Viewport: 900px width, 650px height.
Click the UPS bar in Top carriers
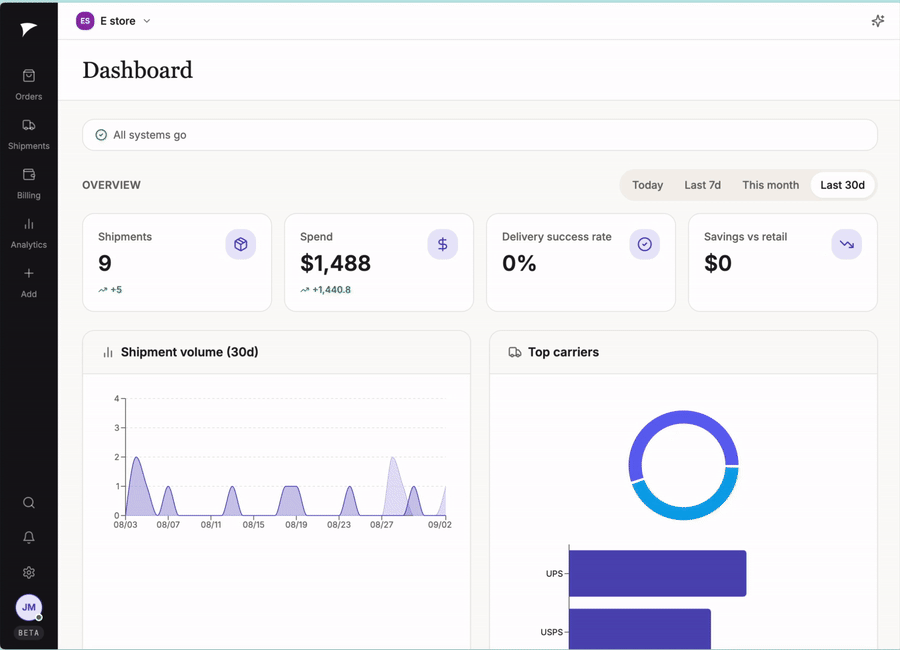coord(658,573)
